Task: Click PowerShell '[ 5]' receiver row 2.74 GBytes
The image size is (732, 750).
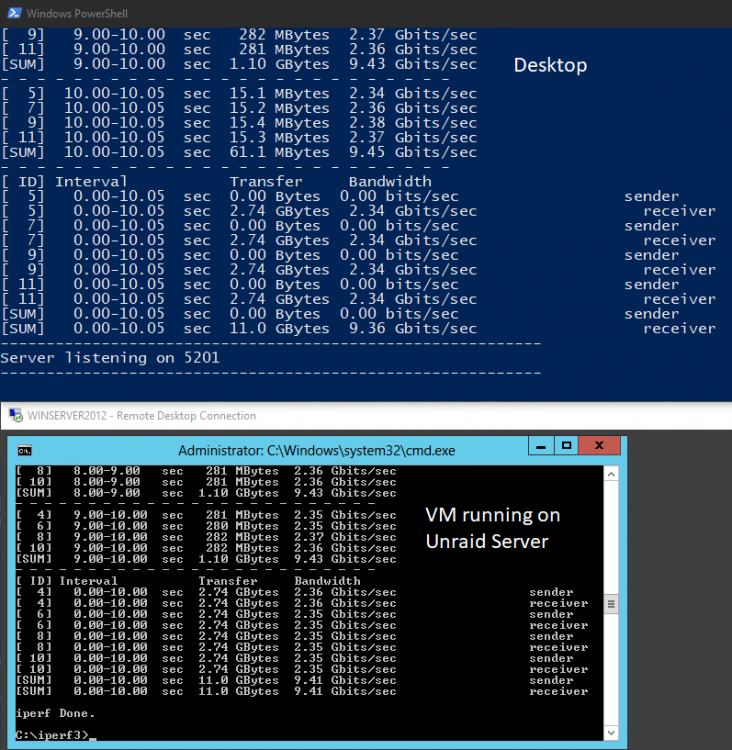Action: tap(359, 211)
